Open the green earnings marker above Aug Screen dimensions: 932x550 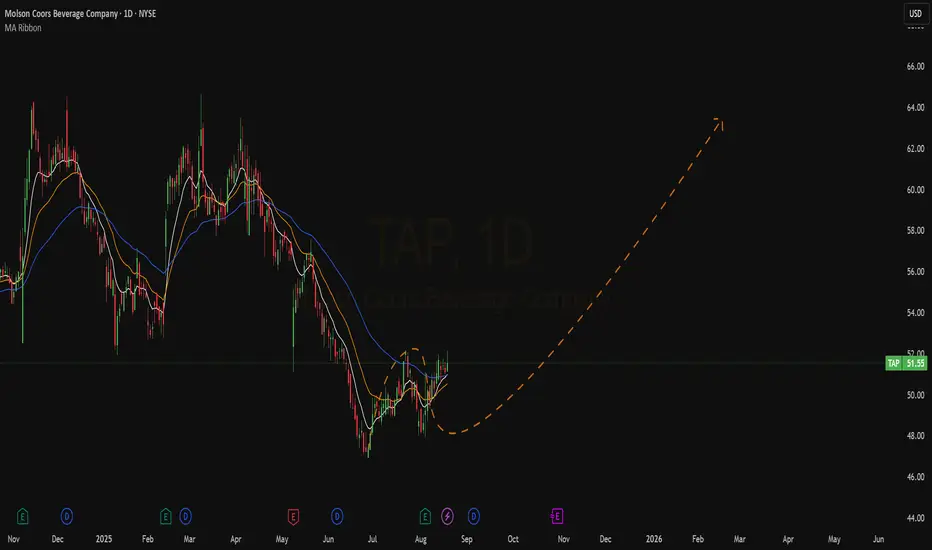point(425,516)
